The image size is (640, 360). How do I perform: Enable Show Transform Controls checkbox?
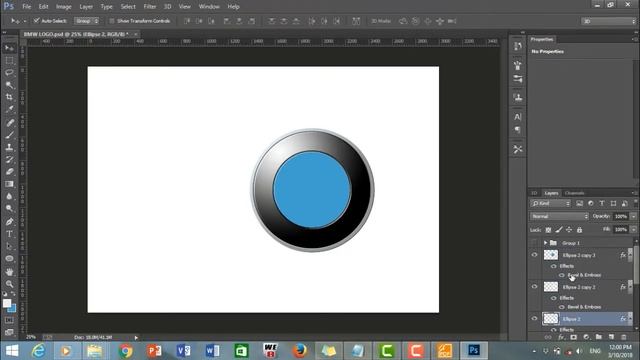[111, 21]
